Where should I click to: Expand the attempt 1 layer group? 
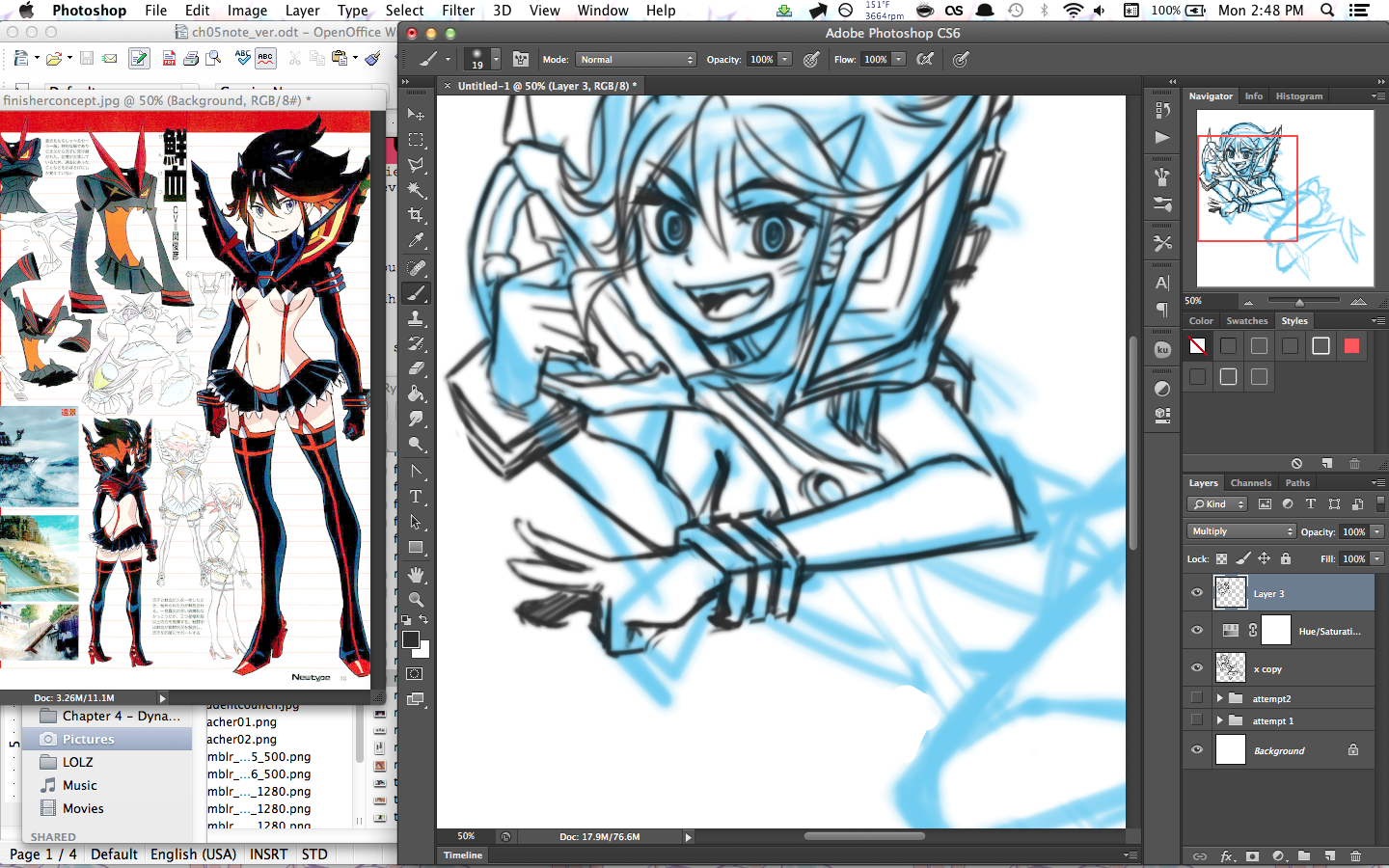pyautogui.click(x=1219, y=719)
